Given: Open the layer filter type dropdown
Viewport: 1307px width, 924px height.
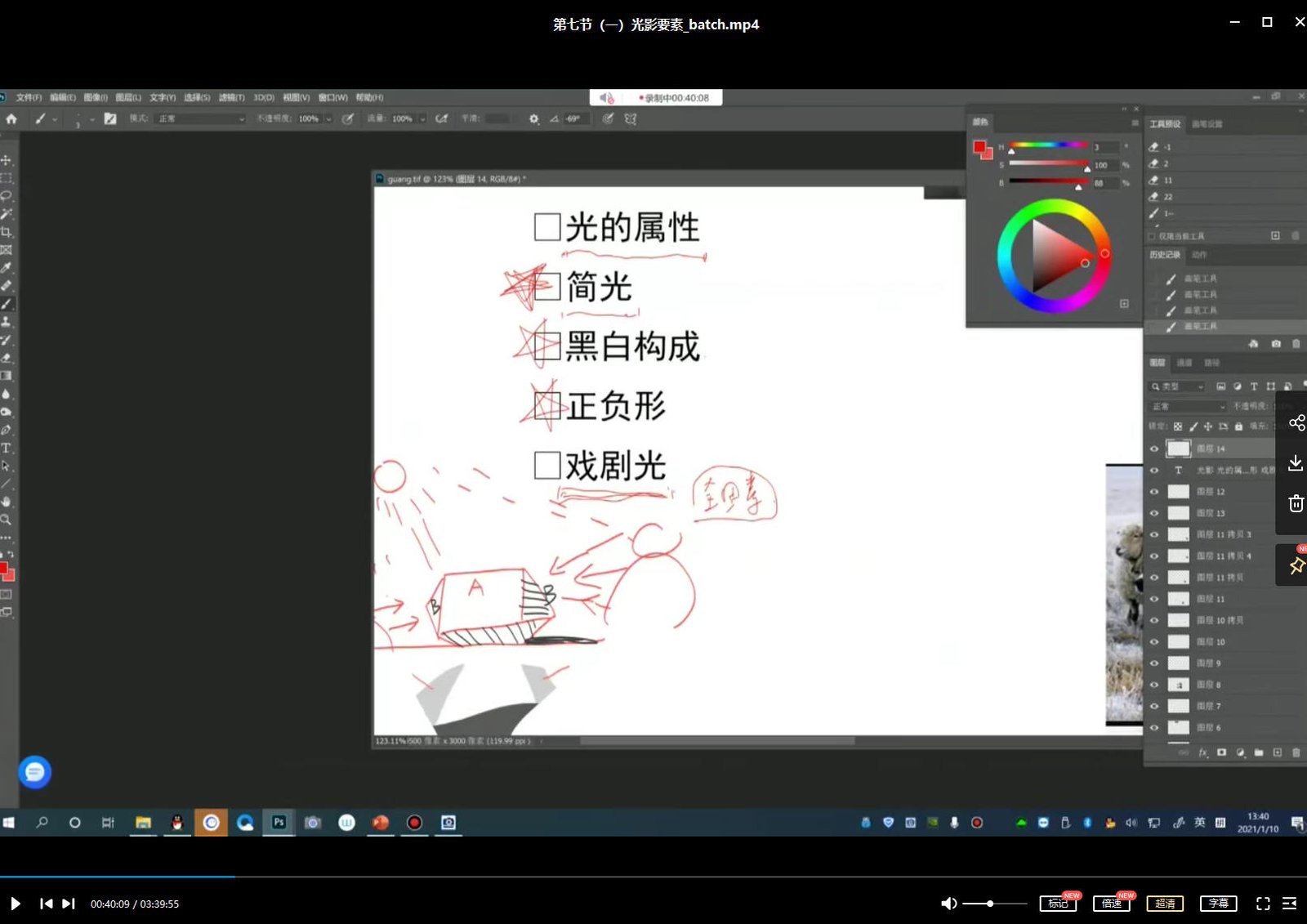Looking at the screenshot, I should pyautogui.click(x=1176, y=386).
